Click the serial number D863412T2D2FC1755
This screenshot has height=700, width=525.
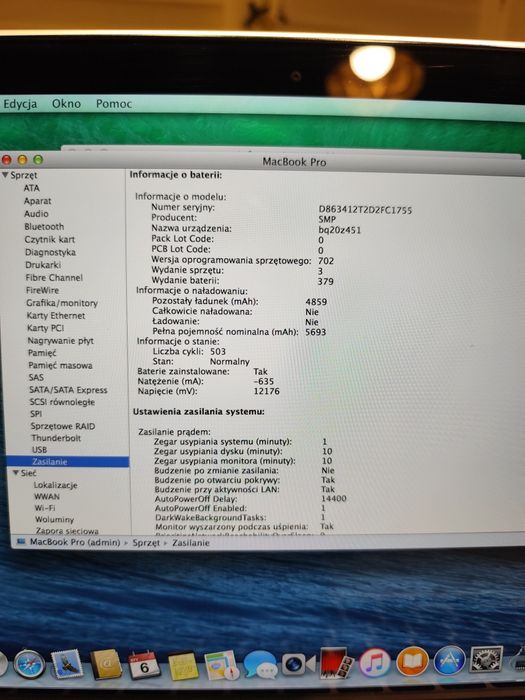click(365, 210)
